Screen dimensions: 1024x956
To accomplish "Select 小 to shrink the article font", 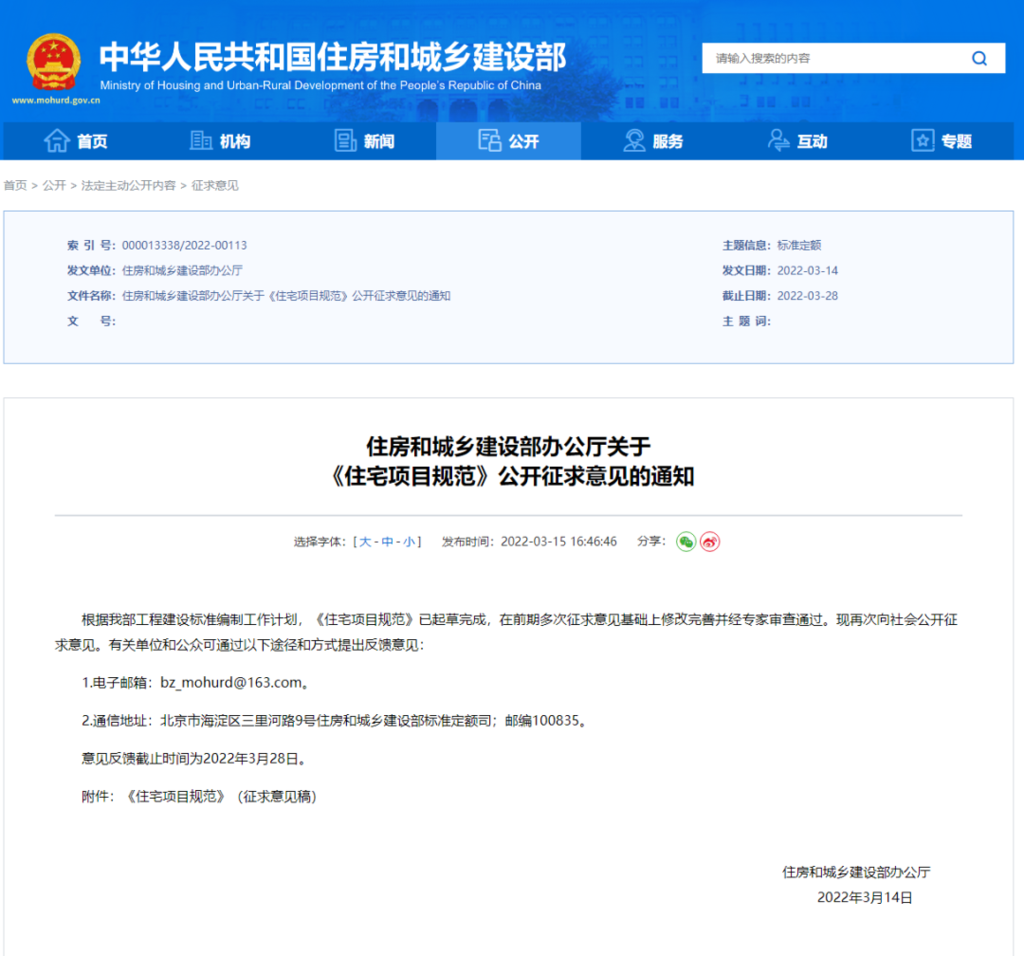I will pyautogui.click(x=410, y=541).
